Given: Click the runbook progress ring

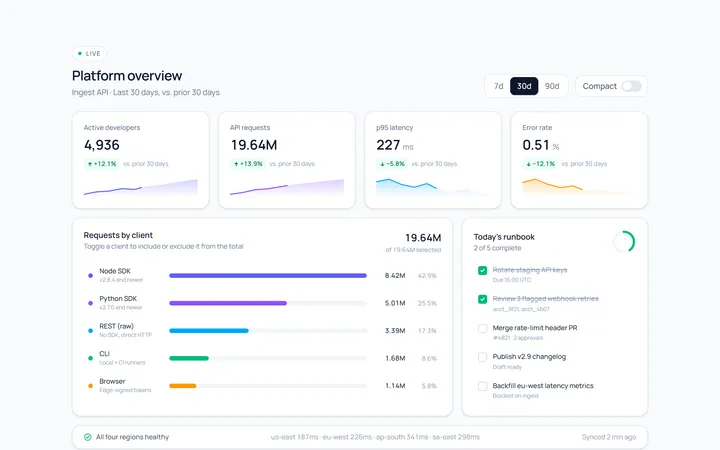Looking at the screenshot, I should [x=624, y=242].
